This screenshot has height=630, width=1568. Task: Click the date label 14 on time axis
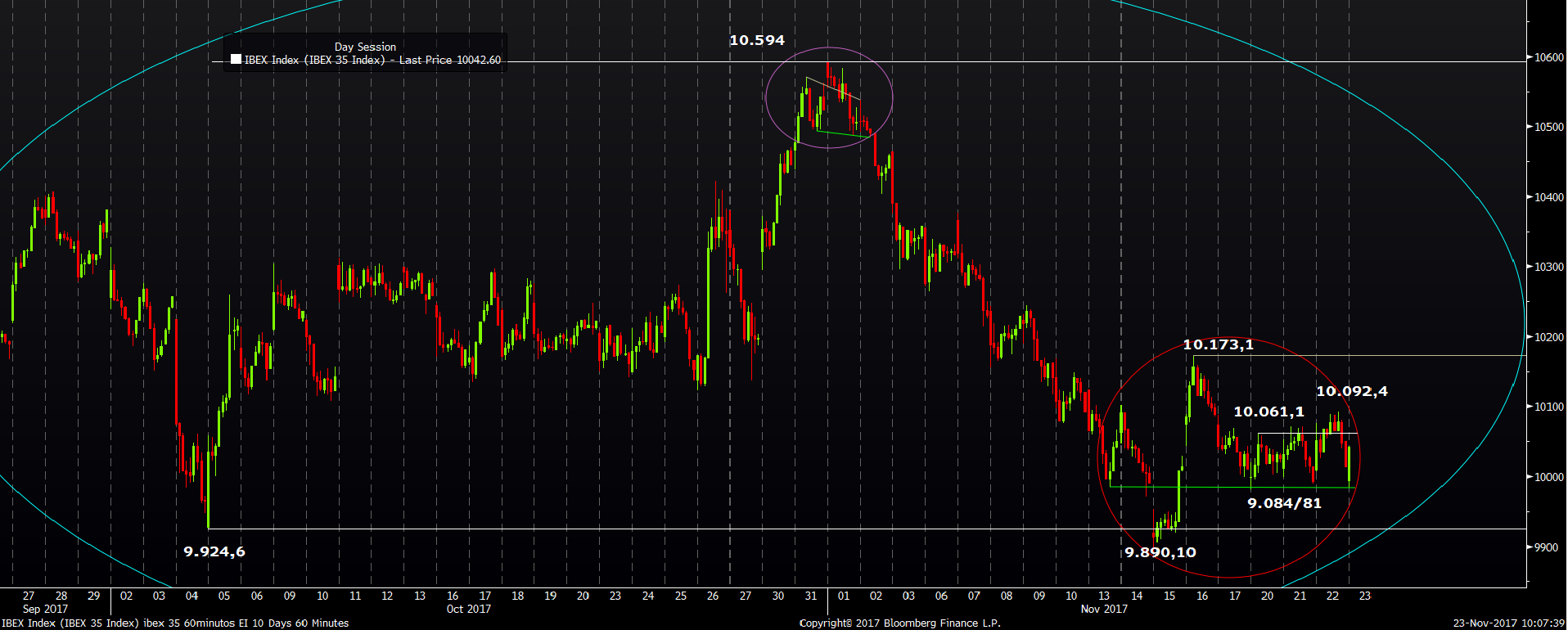tap(1137, 596)
